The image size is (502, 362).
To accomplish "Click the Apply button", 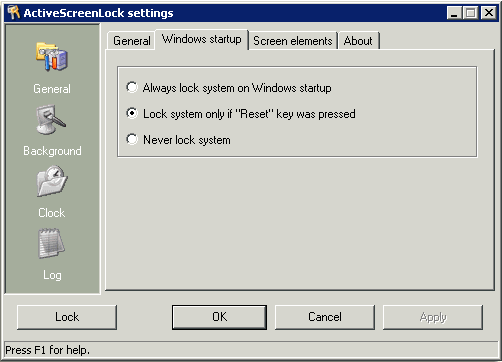I will [433, 317].
